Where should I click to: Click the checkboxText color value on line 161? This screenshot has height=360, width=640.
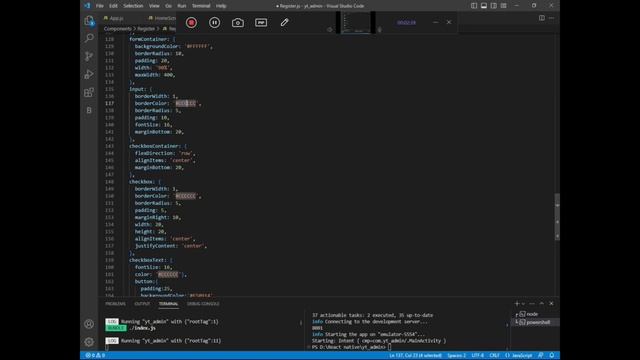169,275
